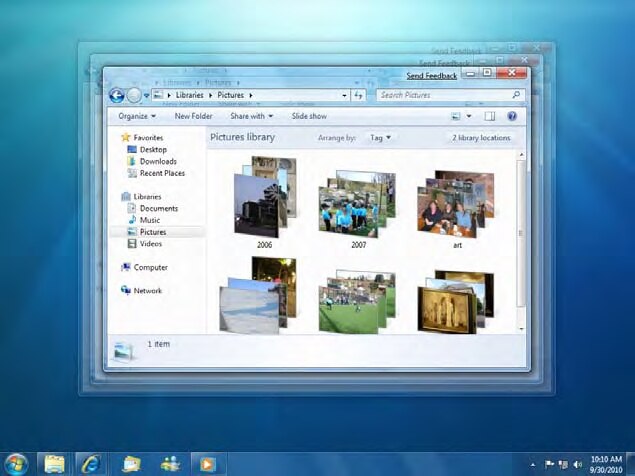Screen dimensions: 635x476
Task: Click the taskbar clock 10:10 AM
Action: pos(606,459)
